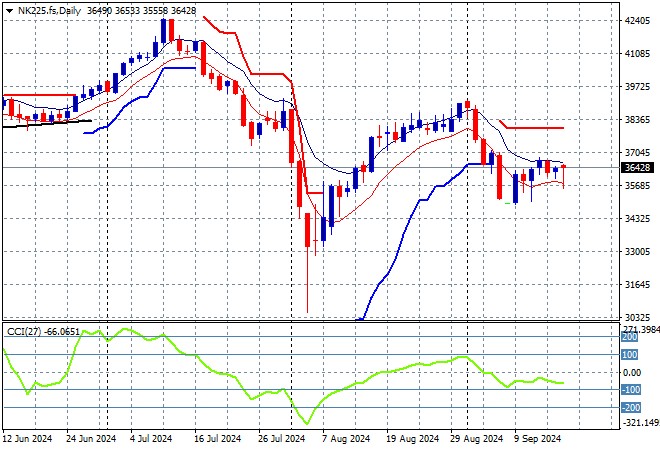Click the 16 Jul 2024 date label
660x450 pixels.
pyautogui.click(x=216, y=439)
